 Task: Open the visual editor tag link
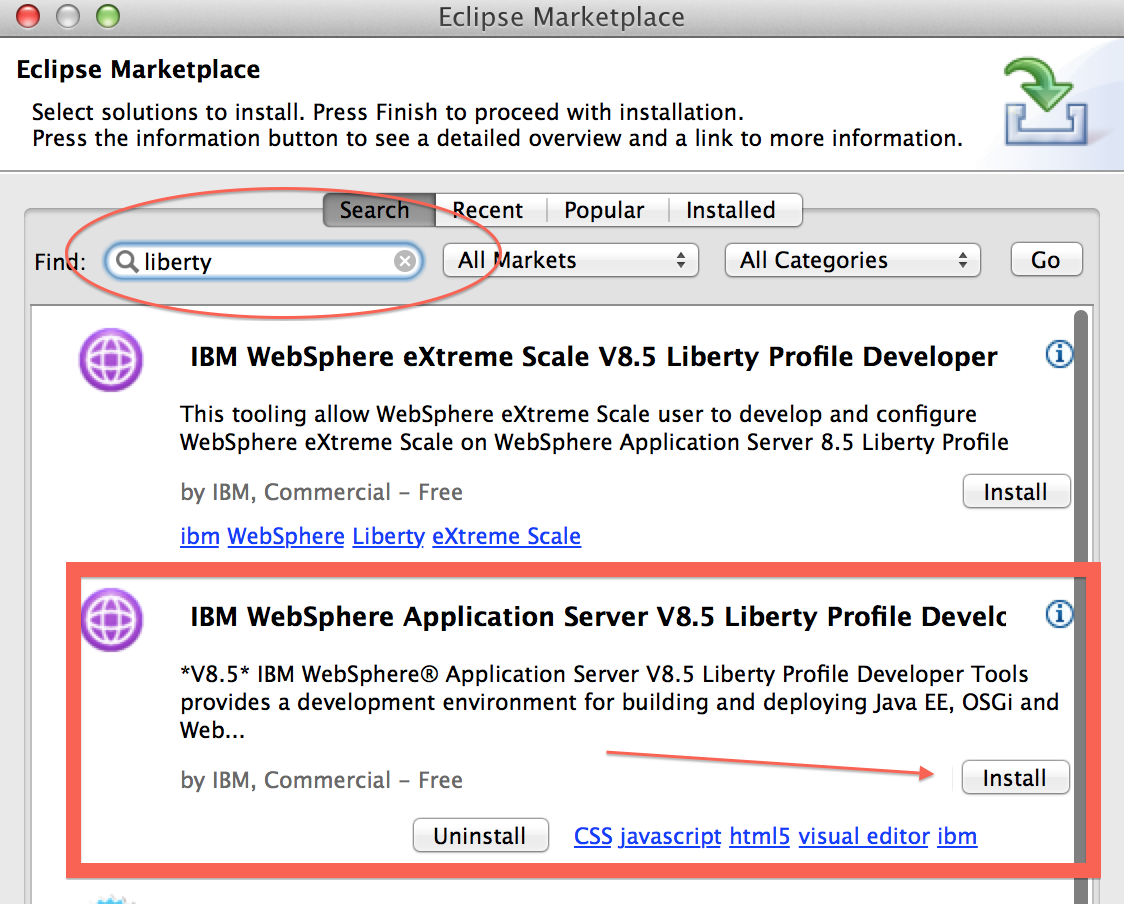click(x=864, y=837)
